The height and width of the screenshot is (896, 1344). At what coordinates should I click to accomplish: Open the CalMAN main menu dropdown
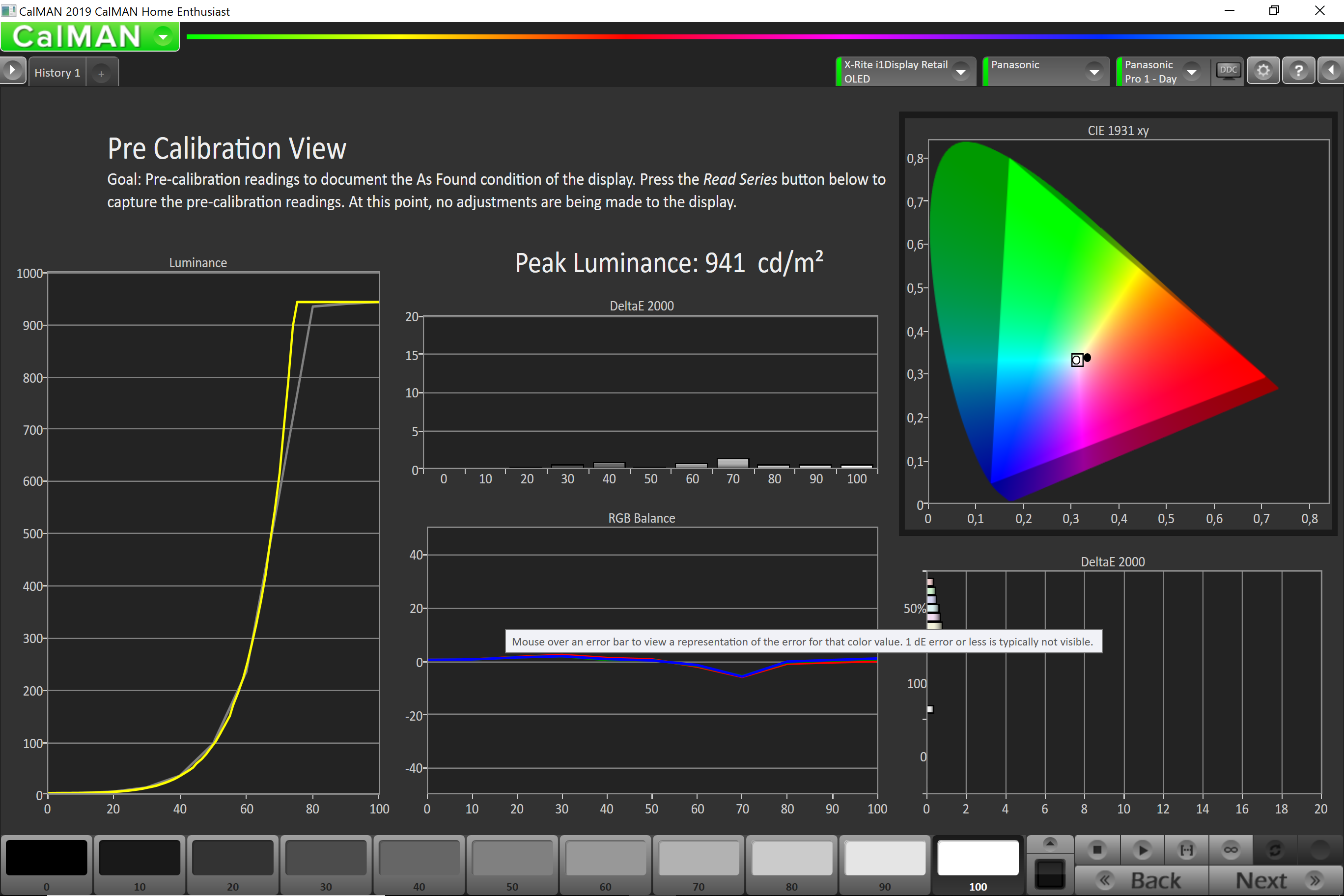pos(163,36)
